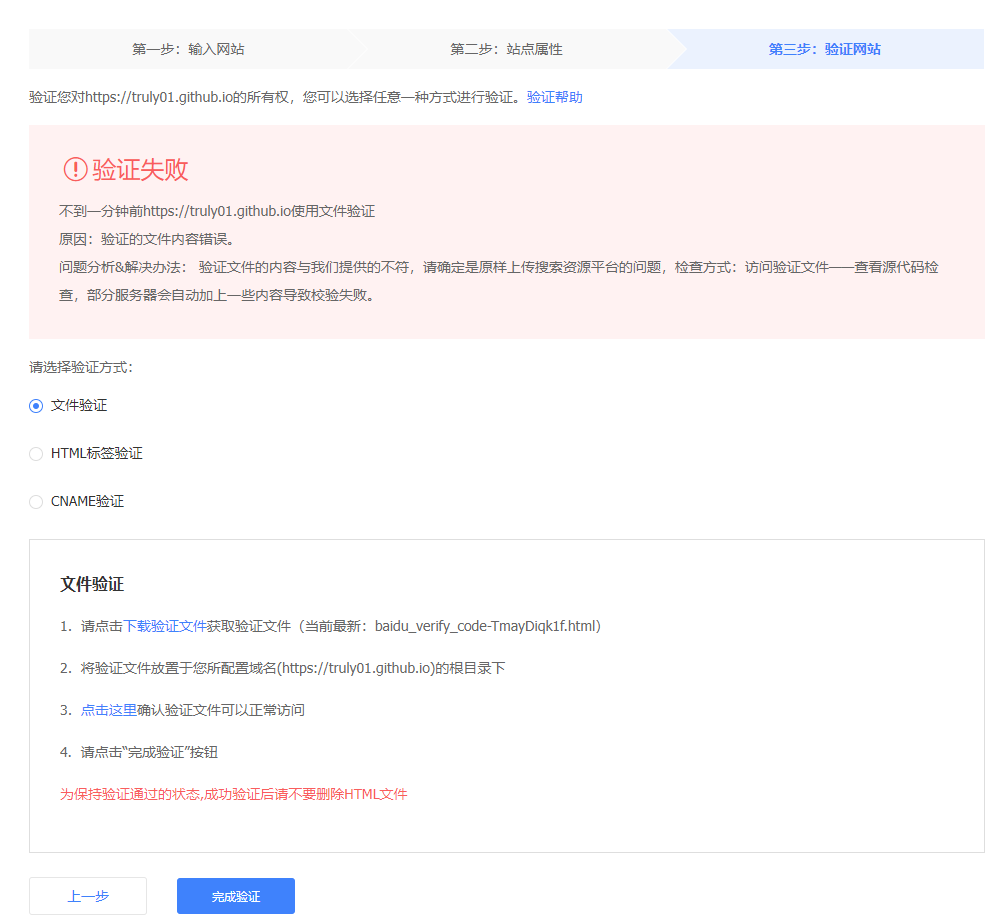This screenshot has height=915, width=996.
Task: Click 点击这里 to check file access
Action: click(x=108, y=710)
